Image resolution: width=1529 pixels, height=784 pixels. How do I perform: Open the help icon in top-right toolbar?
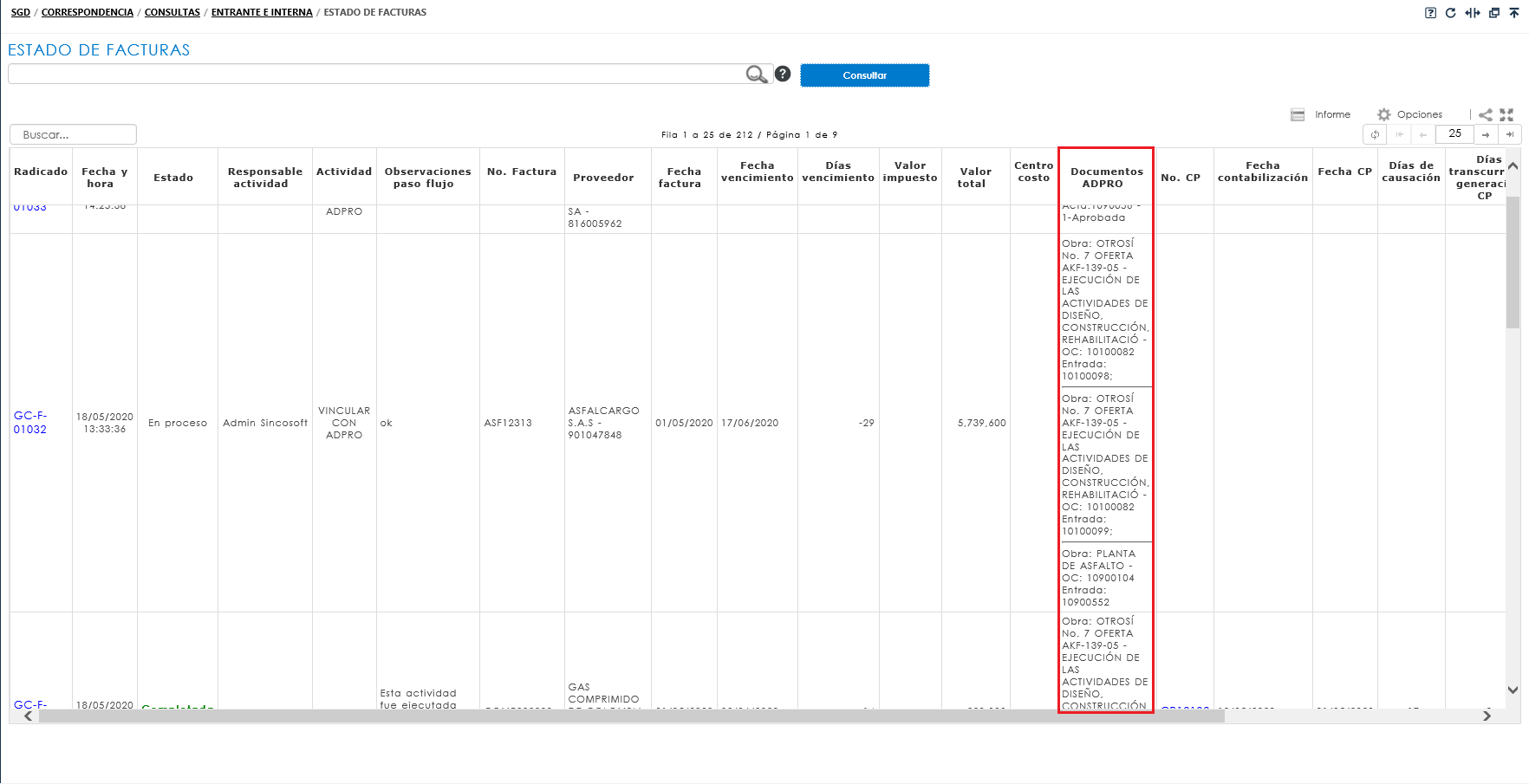(1430, 13)
